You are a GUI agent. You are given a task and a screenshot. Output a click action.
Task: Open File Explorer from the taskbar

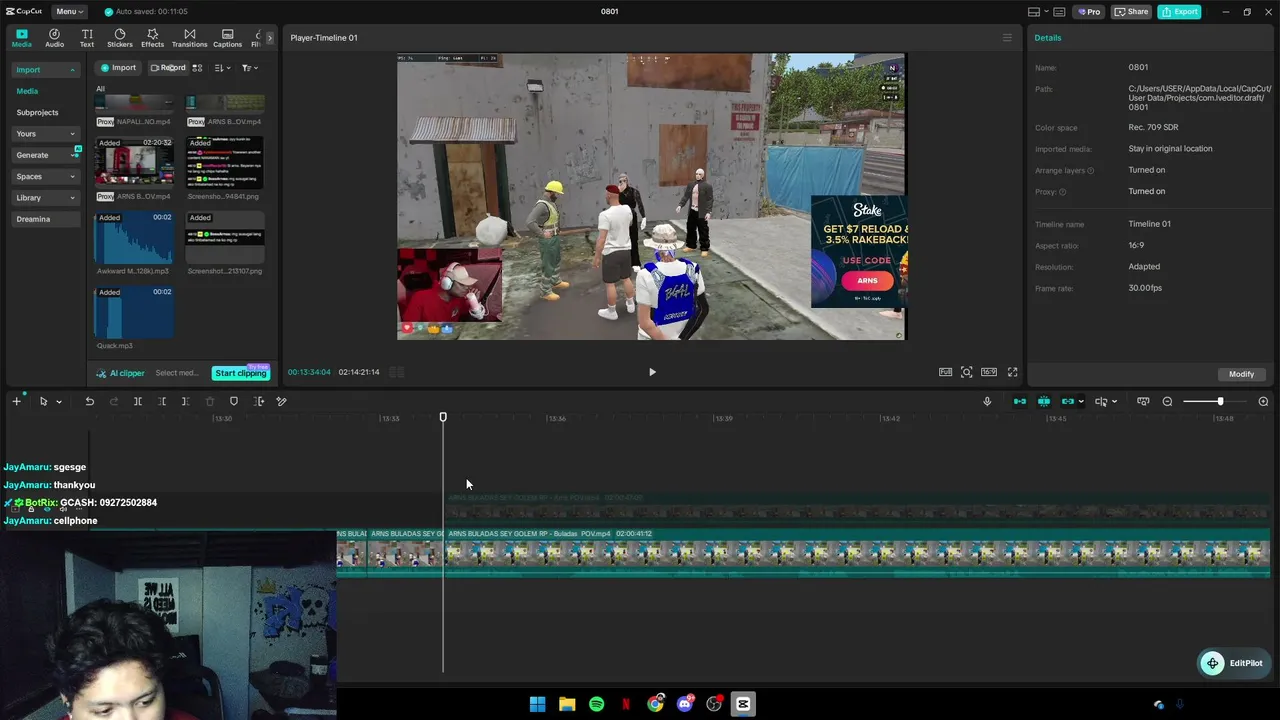(567, 704)
